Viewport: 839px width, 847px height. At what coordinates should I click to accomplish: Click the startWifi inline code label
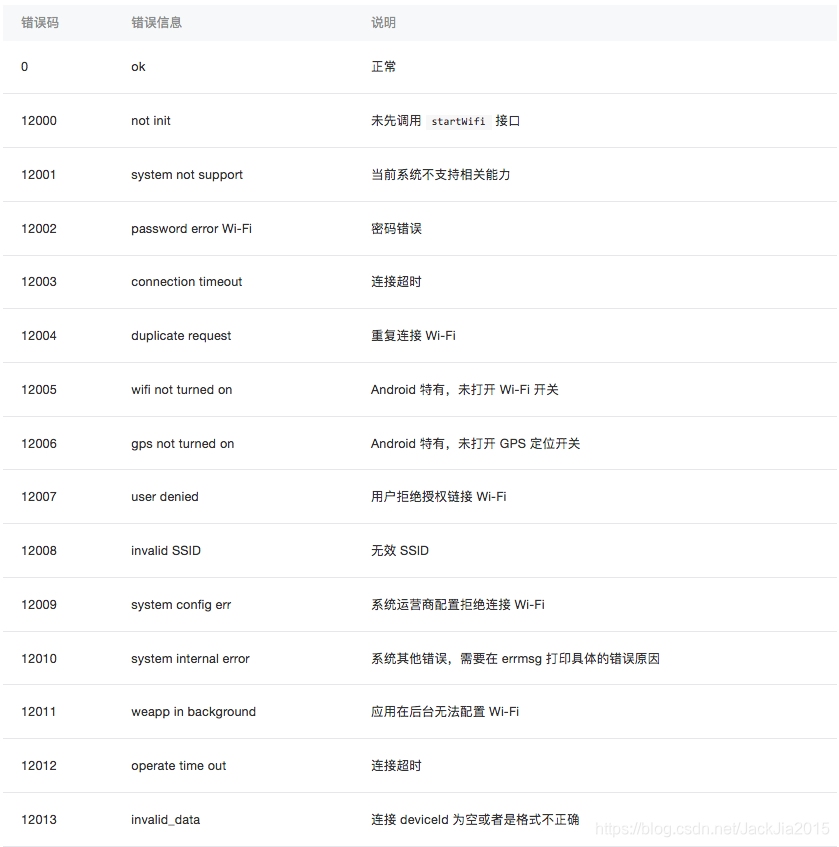click(x=459, y=122)
